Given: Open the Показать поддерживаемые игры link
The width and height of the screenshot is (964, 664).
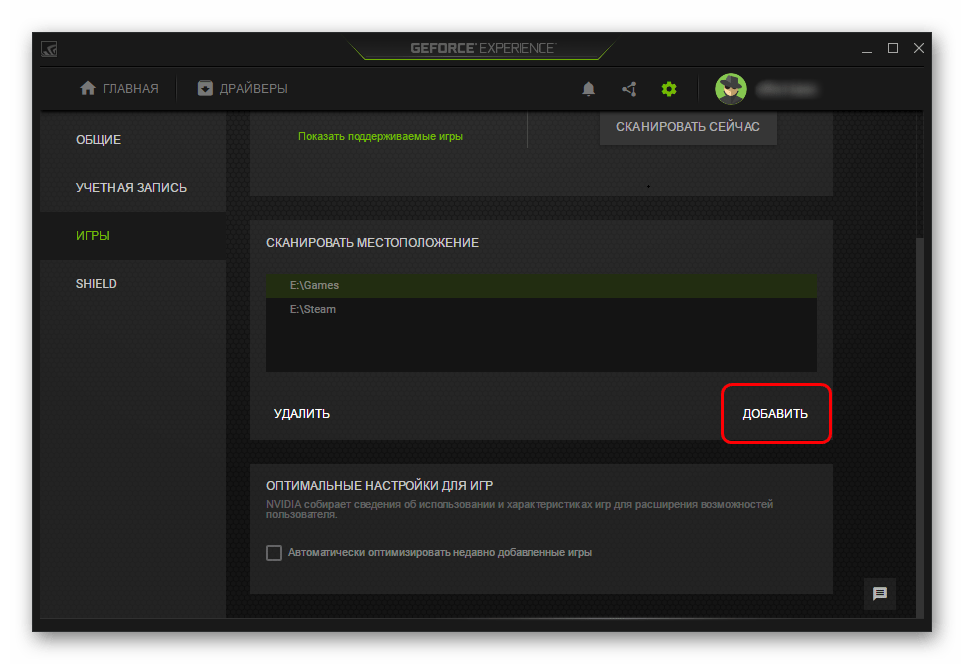Looking at the screenshot, I should click(380, 136).
